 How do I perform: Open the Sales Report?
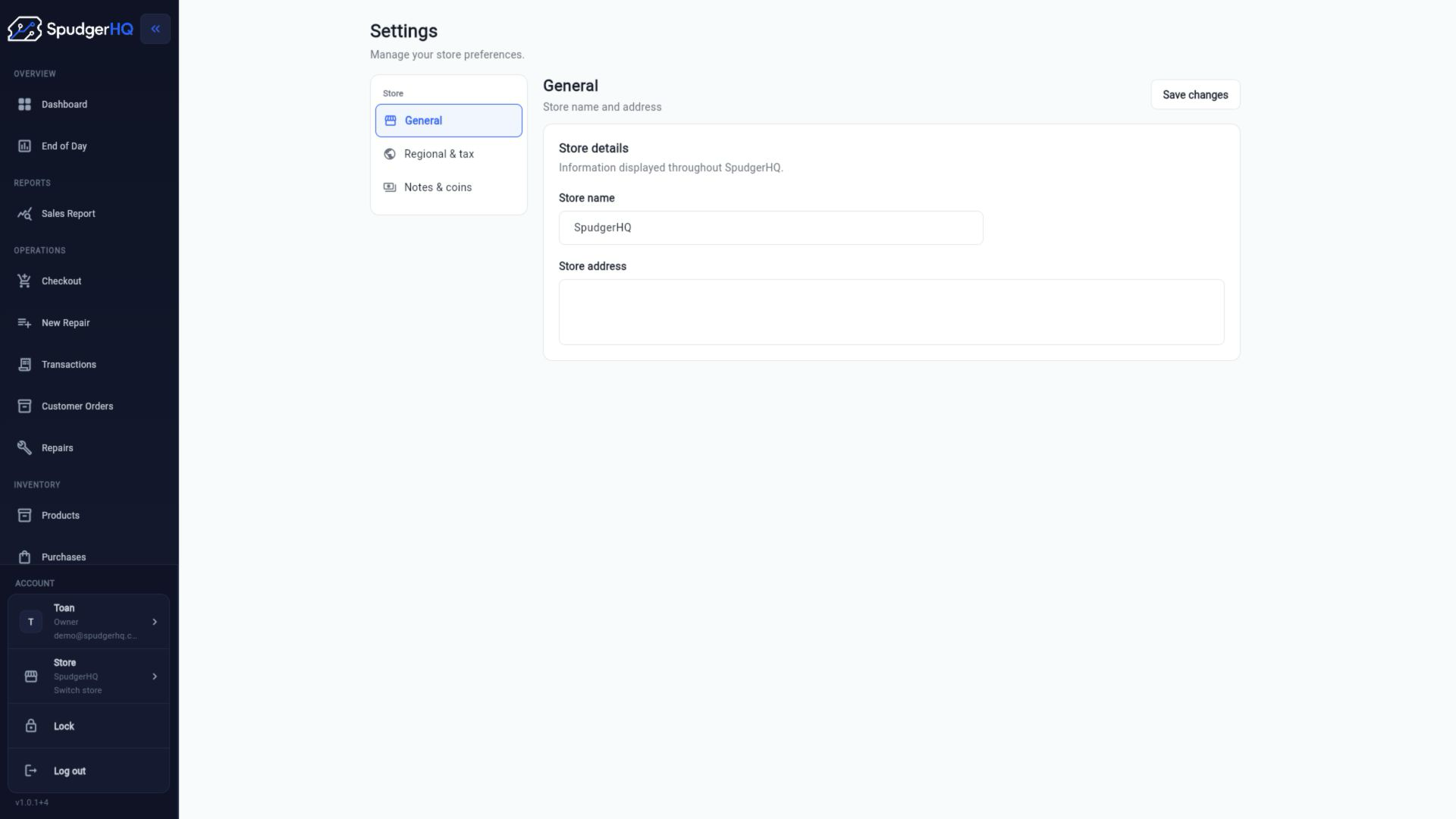[x=89, y=214]
